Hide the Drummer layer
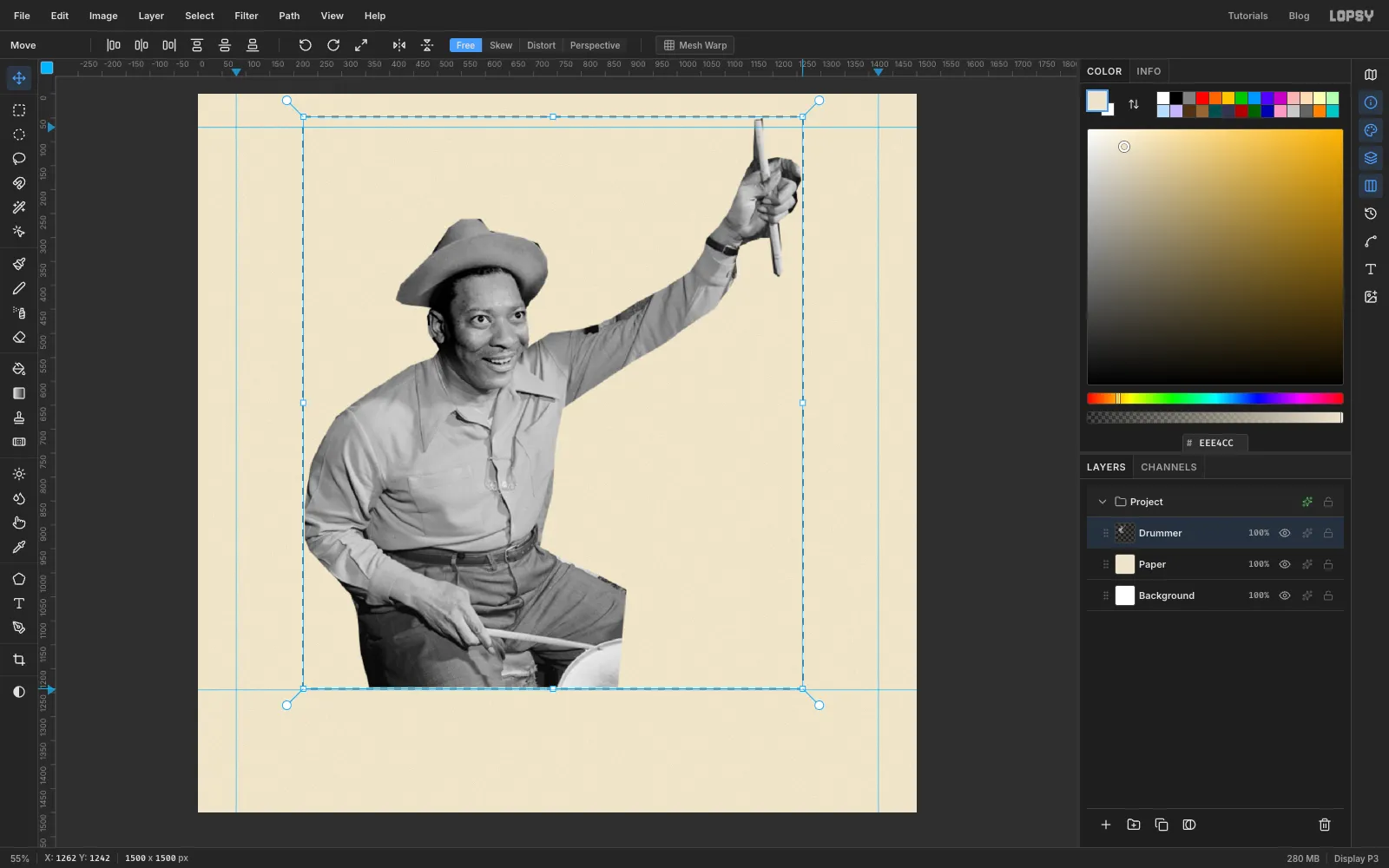The height and width of the screenshot is (868, 1389). (1285, 533)
